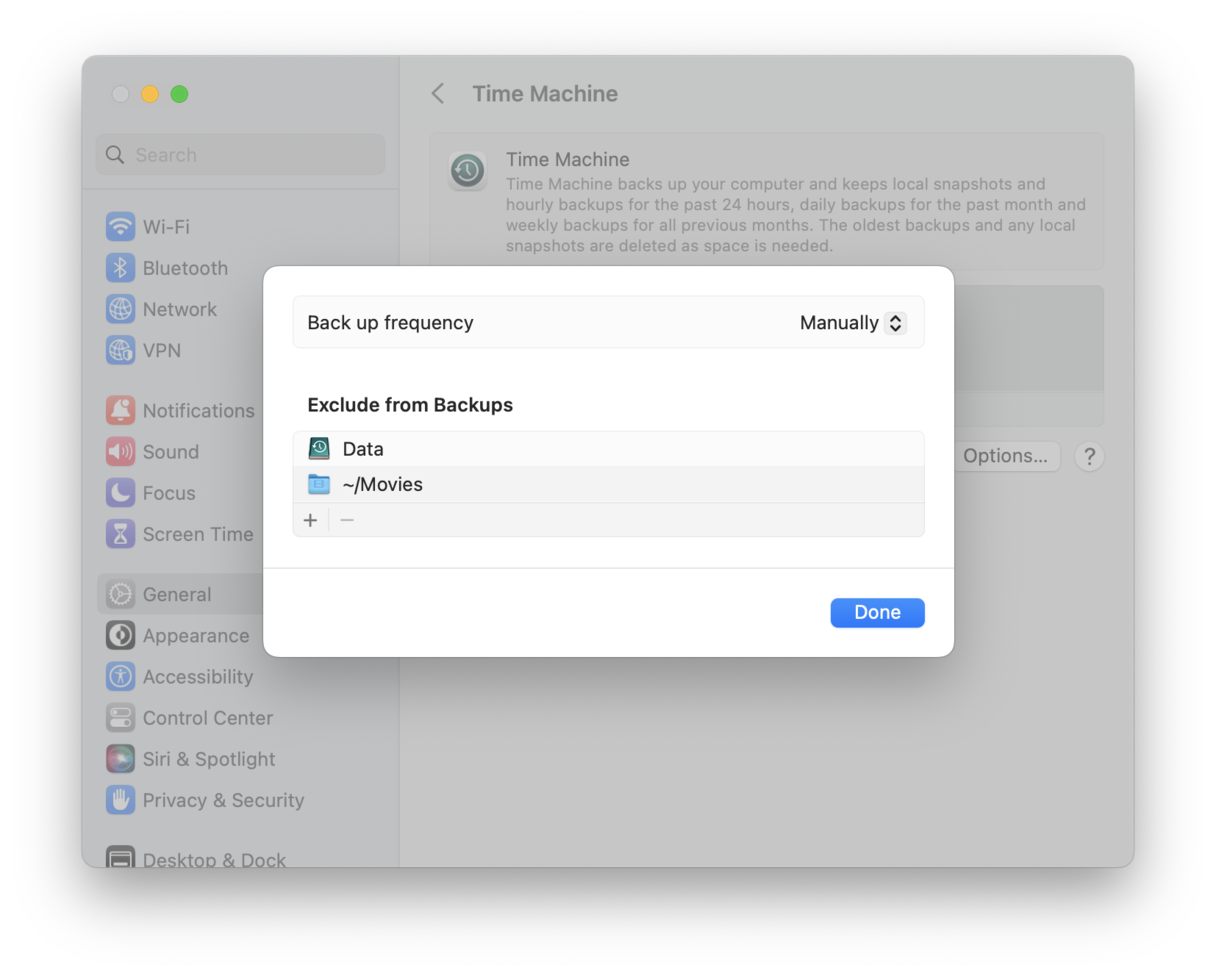Image resolution: width=1216 pixels, height=976 pixels.
Task: Click the Sound speaker icon
Action: click(120, 452)
